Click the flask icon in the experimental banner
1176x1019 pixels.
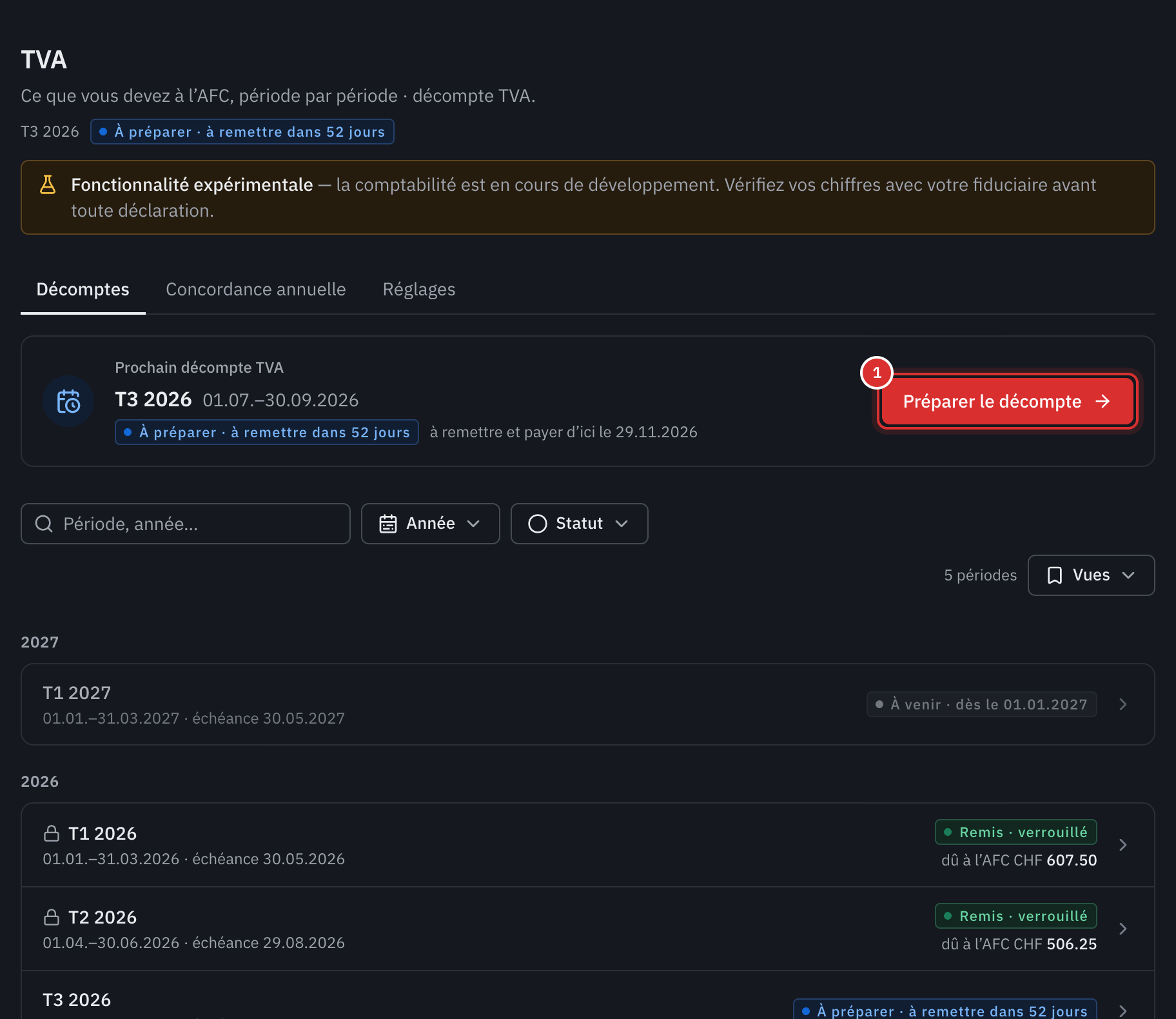pos(48,184)
